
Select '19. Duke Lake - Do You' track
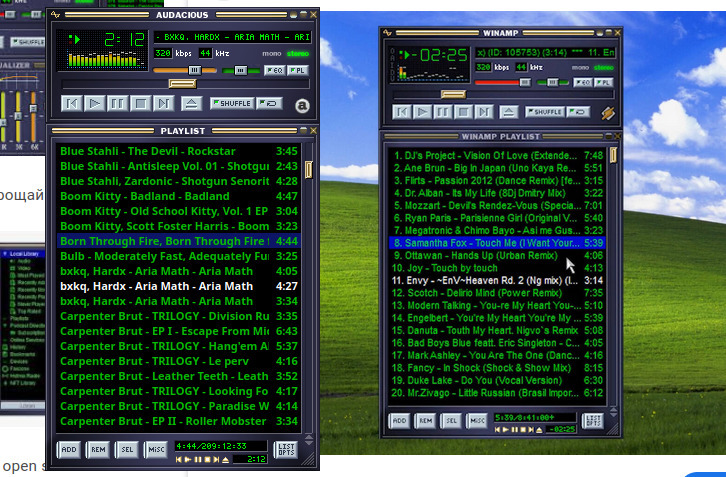pyautogui.click(x=497, y=381)
